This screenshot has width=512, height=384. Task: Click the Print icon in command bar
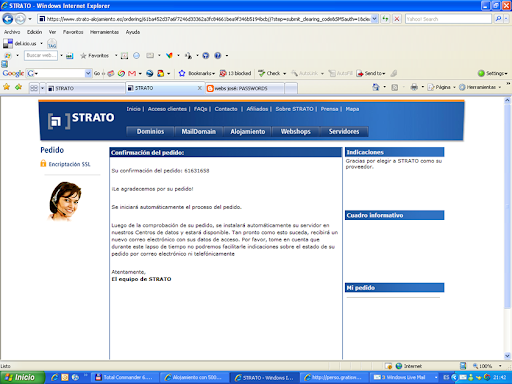click(x=414, y=87)
